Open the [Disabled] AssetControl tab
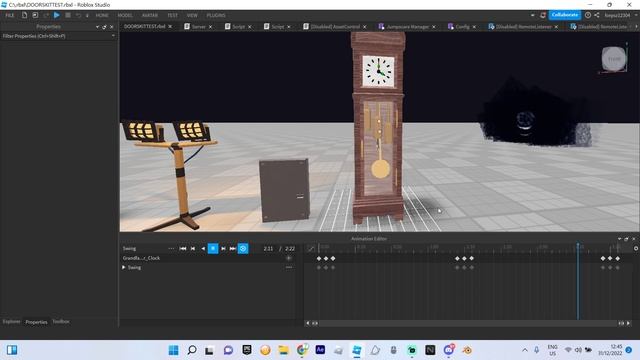 [335, 27]
